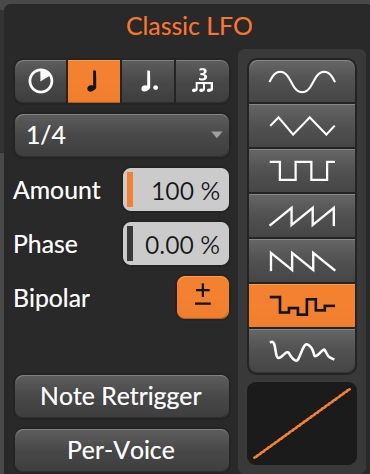Screen dimensions: 370x474
Task: Click the LFO waveform preview display
Action: (x=302, y=423)
